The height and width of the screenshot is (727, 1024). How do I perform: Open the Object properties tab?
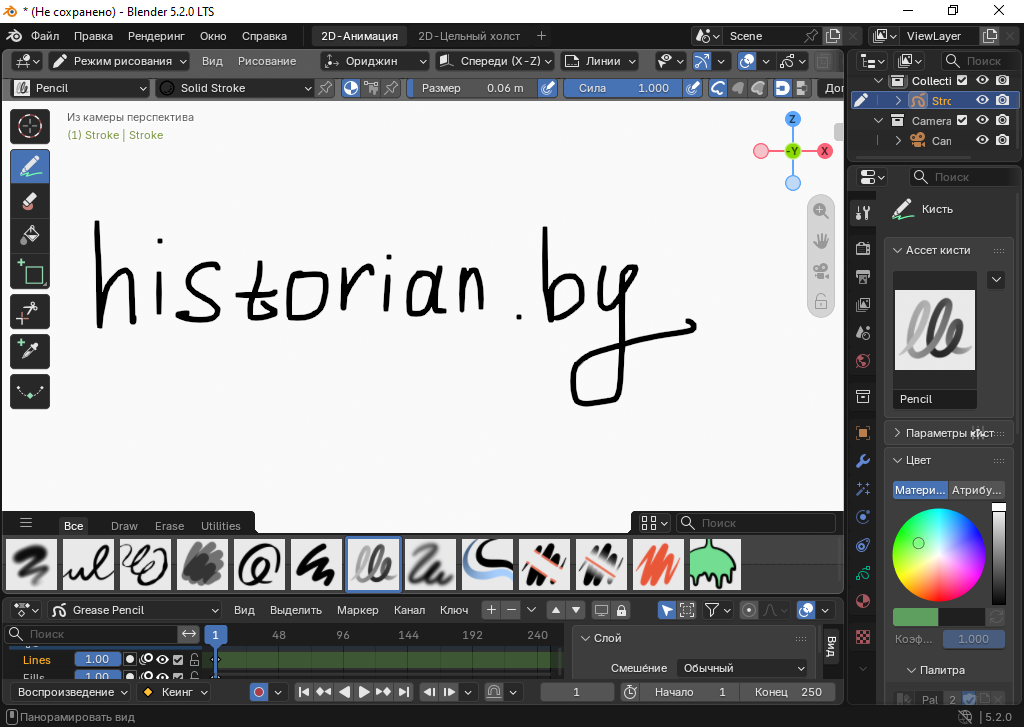point(863,432)
